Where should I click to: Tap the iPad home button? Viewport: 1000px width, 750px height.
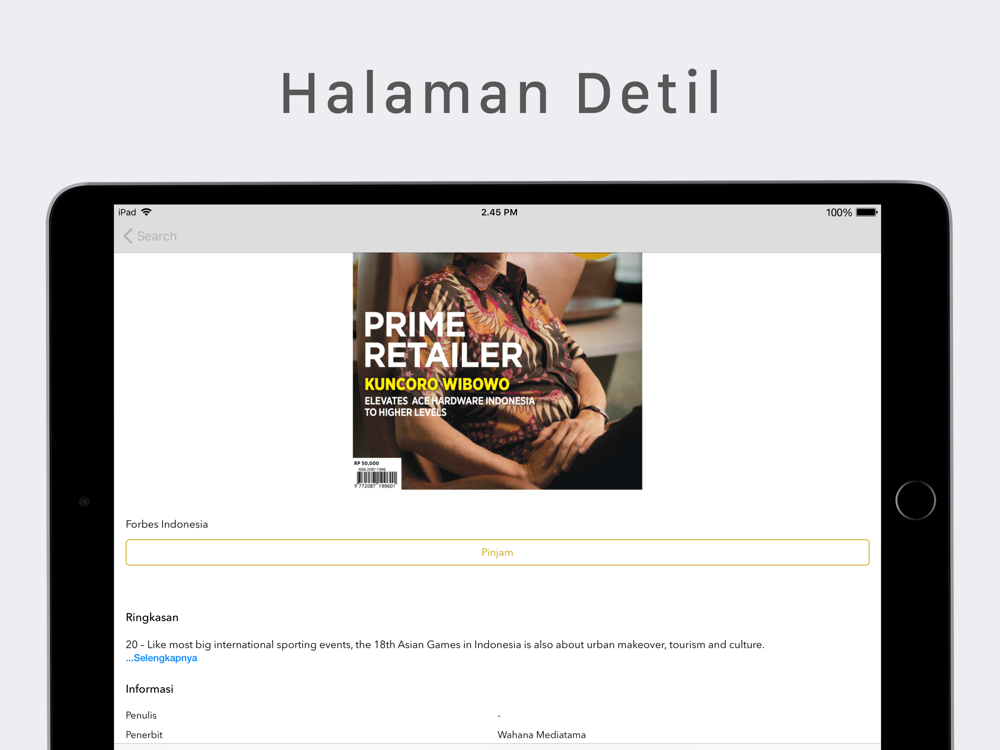click(915, 501)
